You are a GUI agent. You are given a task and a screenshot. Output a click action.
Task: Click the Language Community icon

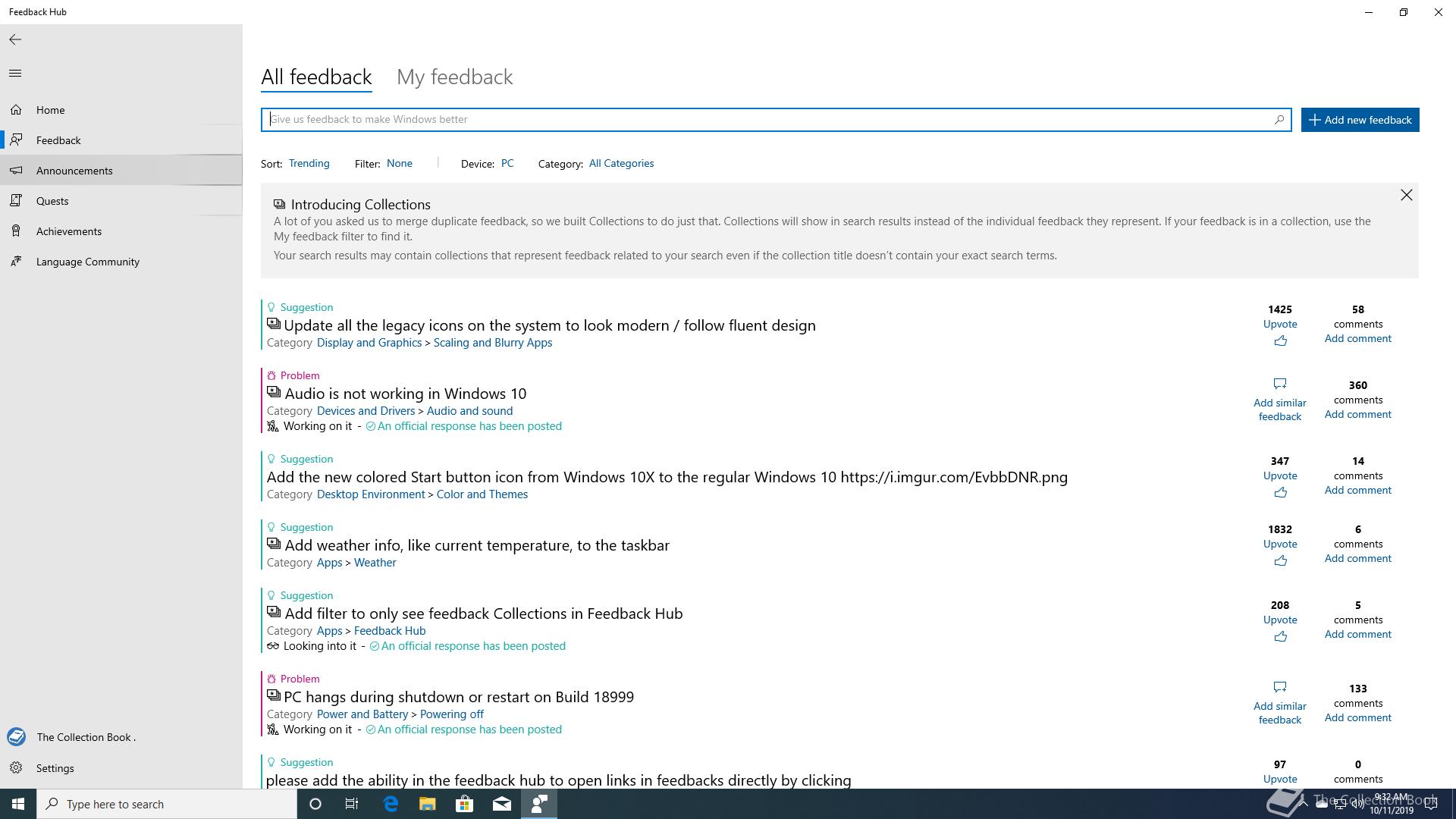click(x=16, y=262)
